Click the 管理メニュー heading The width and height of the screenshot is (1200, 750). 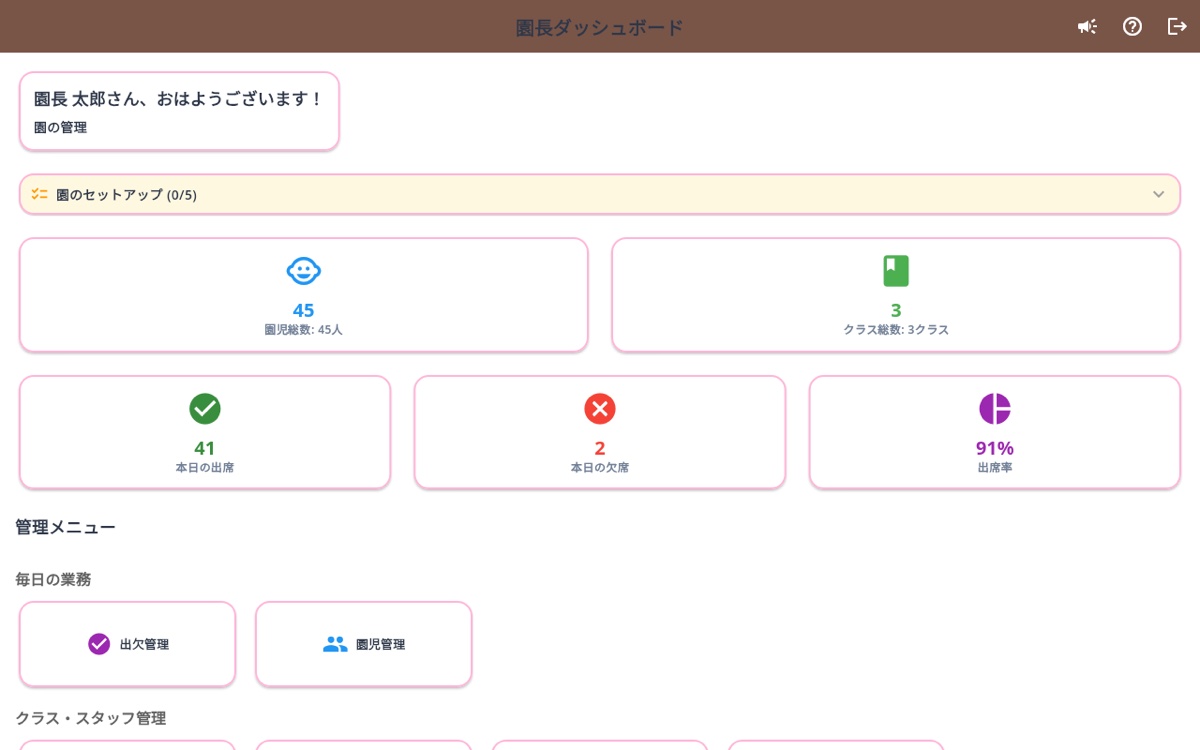[x=65, y=527]
